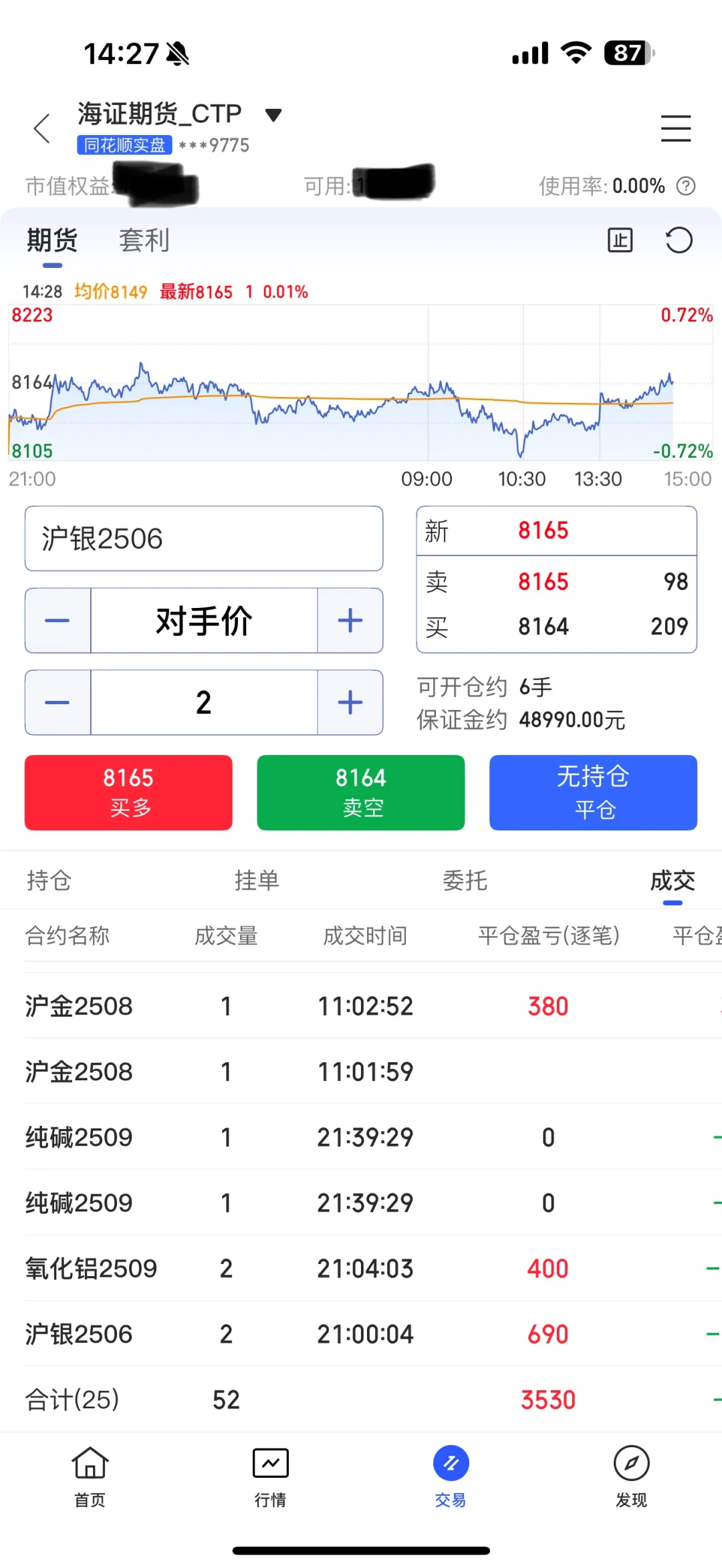Open the intraday price chart
The height and width of the screenshot is (1568, 722).
pyautogui.click(x=361, y=382)
